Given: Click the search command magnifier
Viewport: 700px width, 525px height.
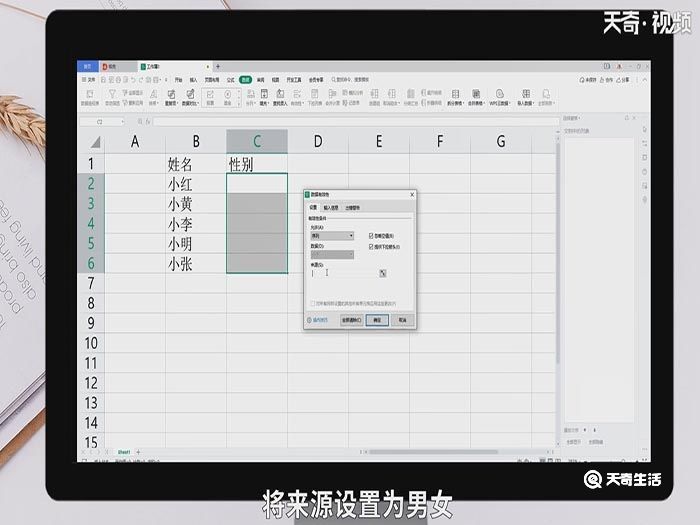Looking at the screenshot, I should point(333,79).
